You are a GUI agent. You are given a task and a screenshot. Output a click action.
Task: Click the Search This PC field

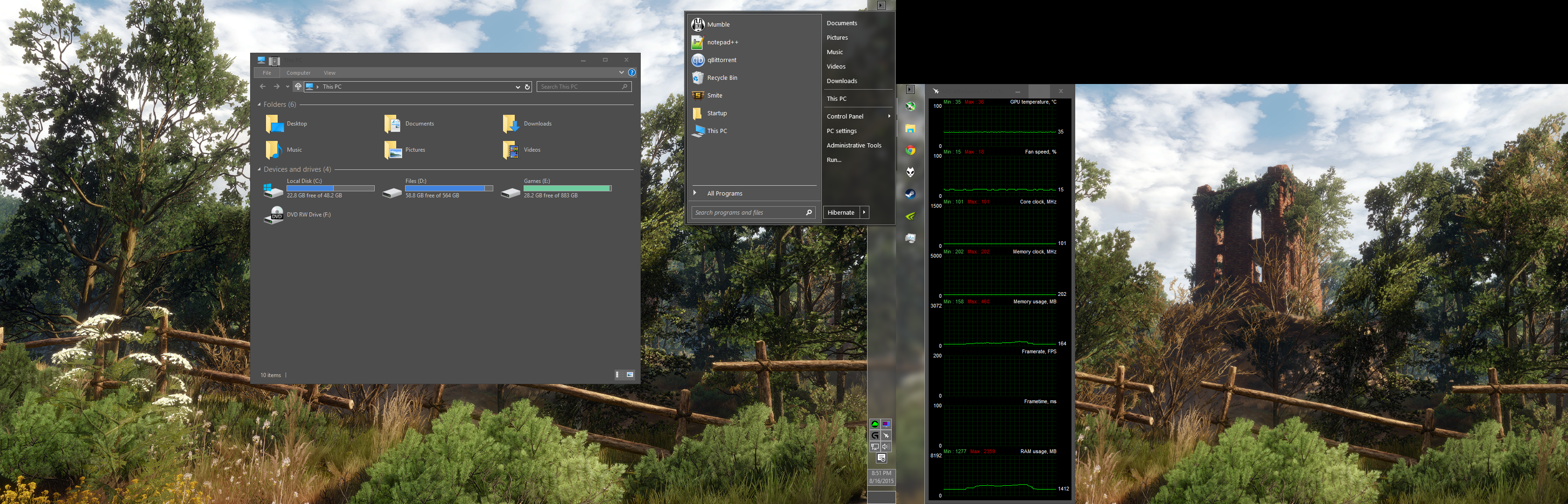pyautogui.click(x=584, y=86)
